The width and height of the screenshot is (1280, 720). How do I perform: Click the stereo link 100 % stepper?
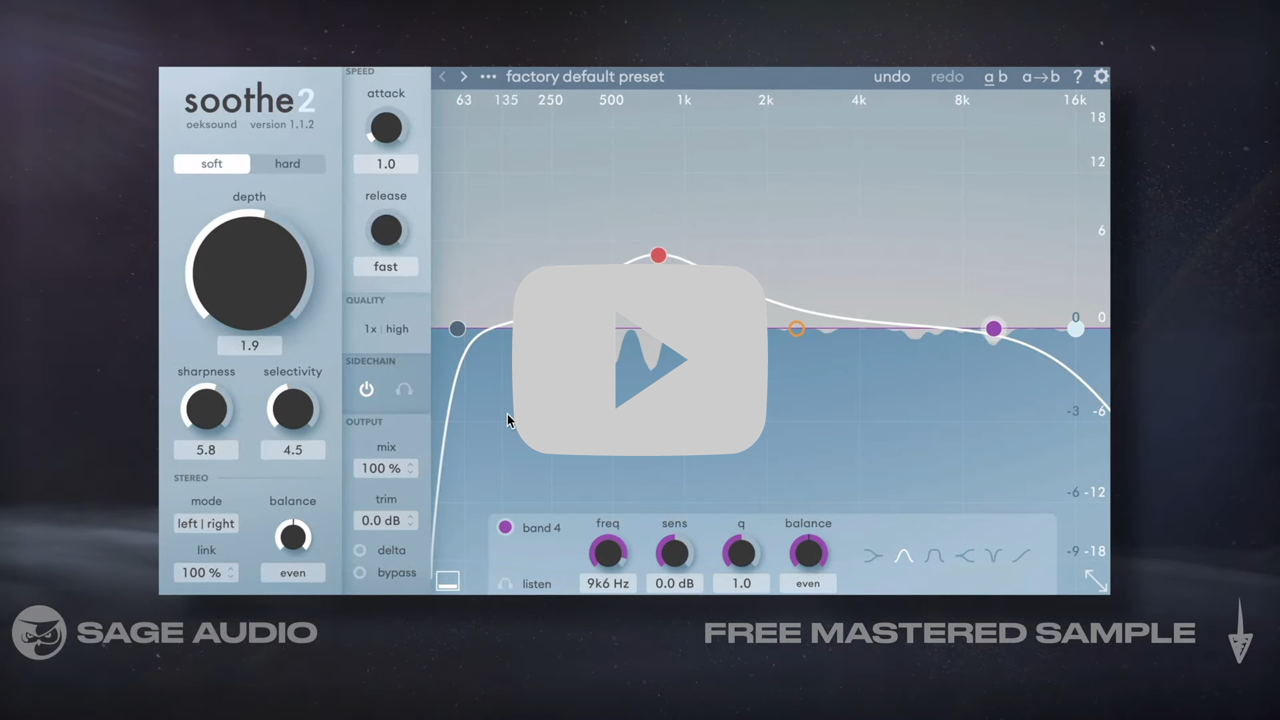[206, 573]
